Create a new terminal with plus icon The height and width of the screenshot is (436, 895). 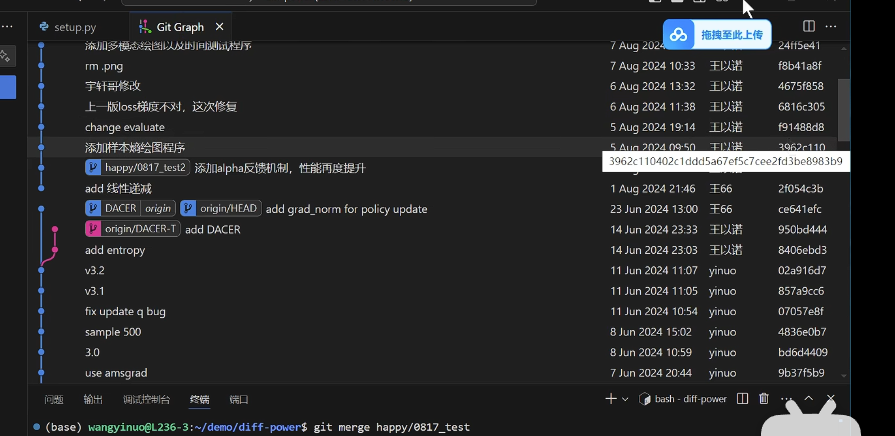[x=611, y=399]
